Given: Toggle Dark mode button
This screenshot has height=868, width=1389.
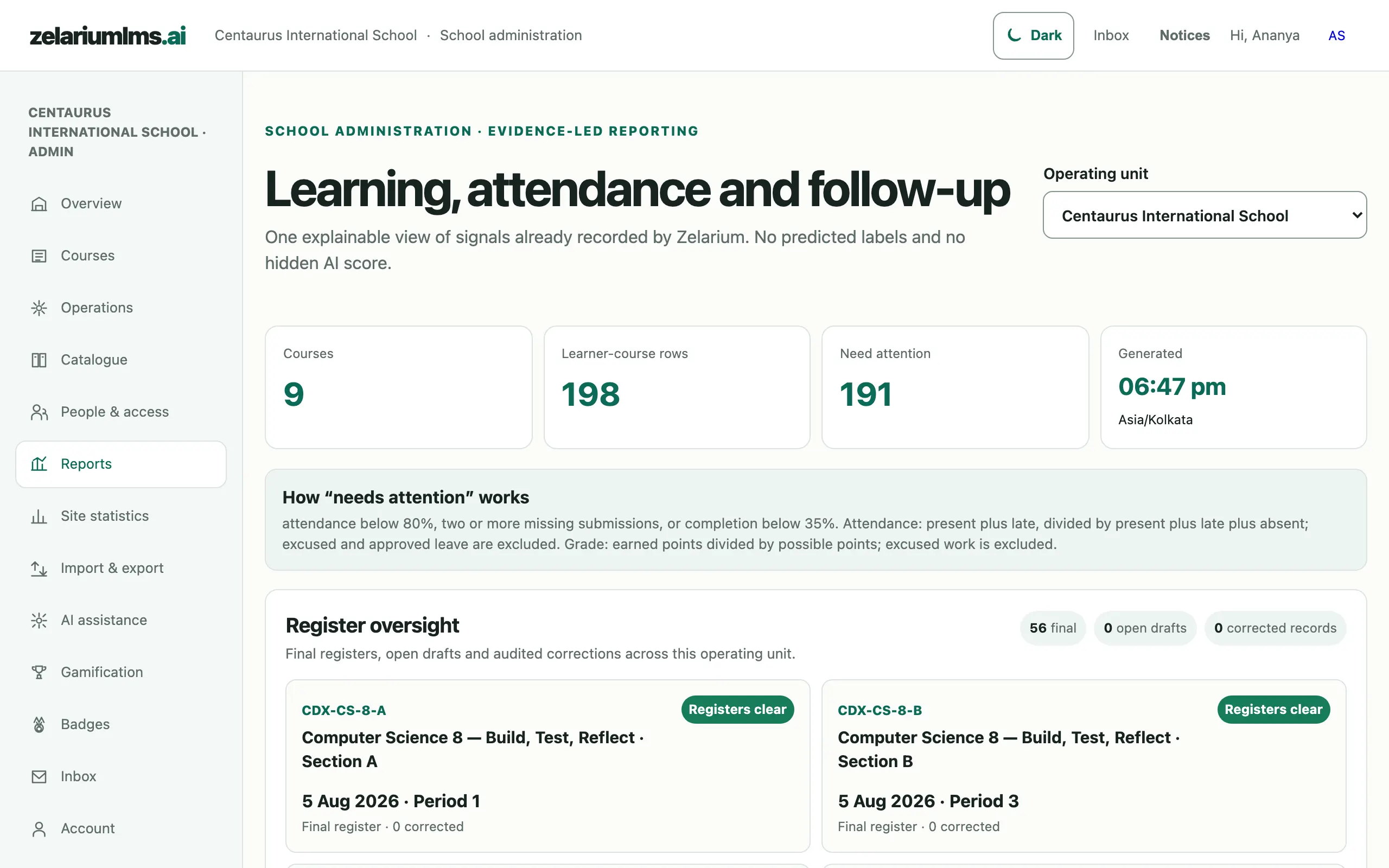Looking at the screenshot, I should click(x=1033, y=36).
